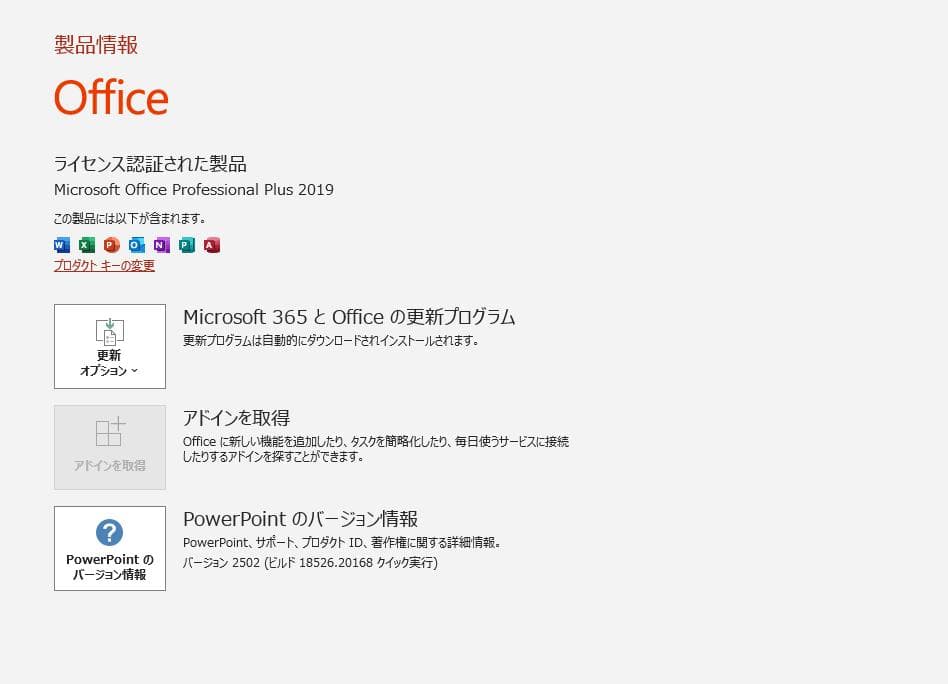Select the add-ins grid icon
This screenshot has height=684, width=948.
point(109,432)
